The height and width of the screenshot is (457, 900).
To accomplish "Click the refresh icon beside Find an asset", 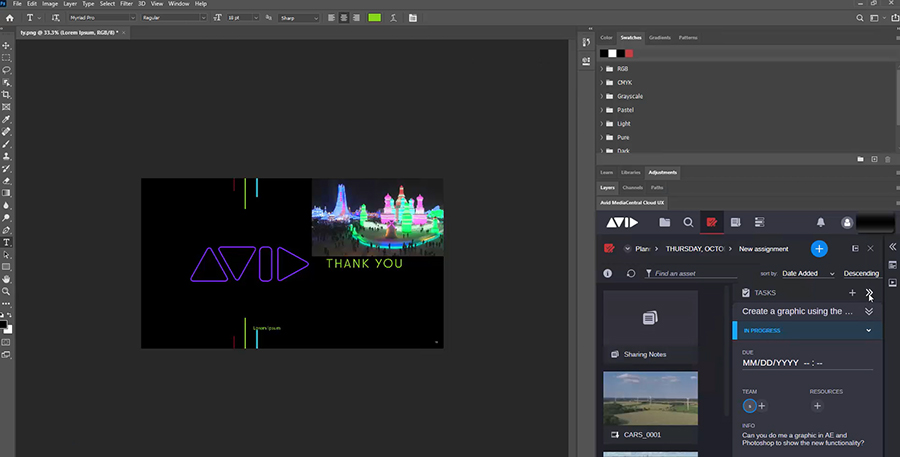I will [x=631, y=273].
